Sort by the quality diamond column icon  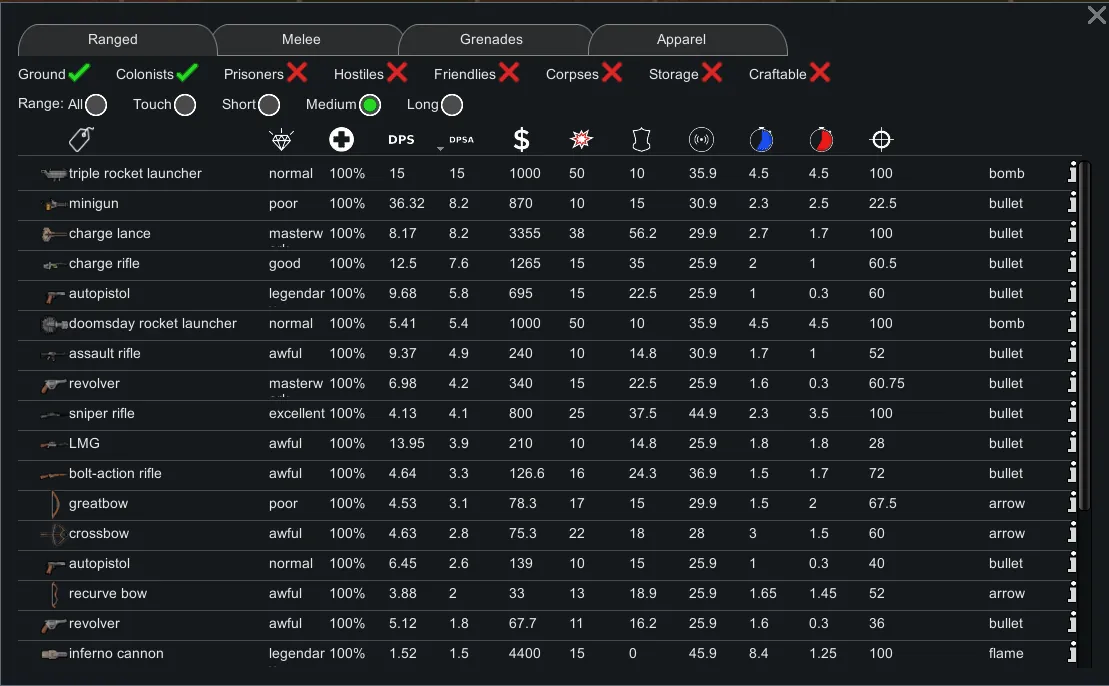pyautogui.click(x=282, y=140)
